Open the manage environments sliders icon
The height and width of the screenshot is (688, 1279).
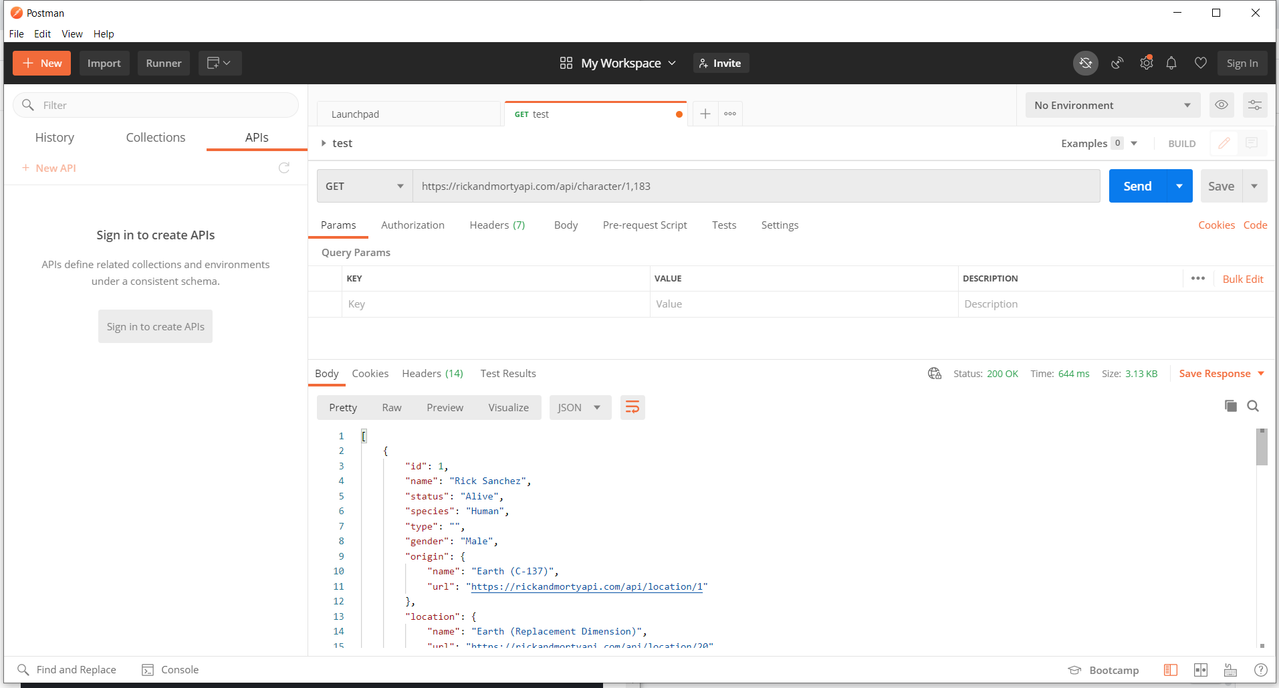[x=1255, y=105]
